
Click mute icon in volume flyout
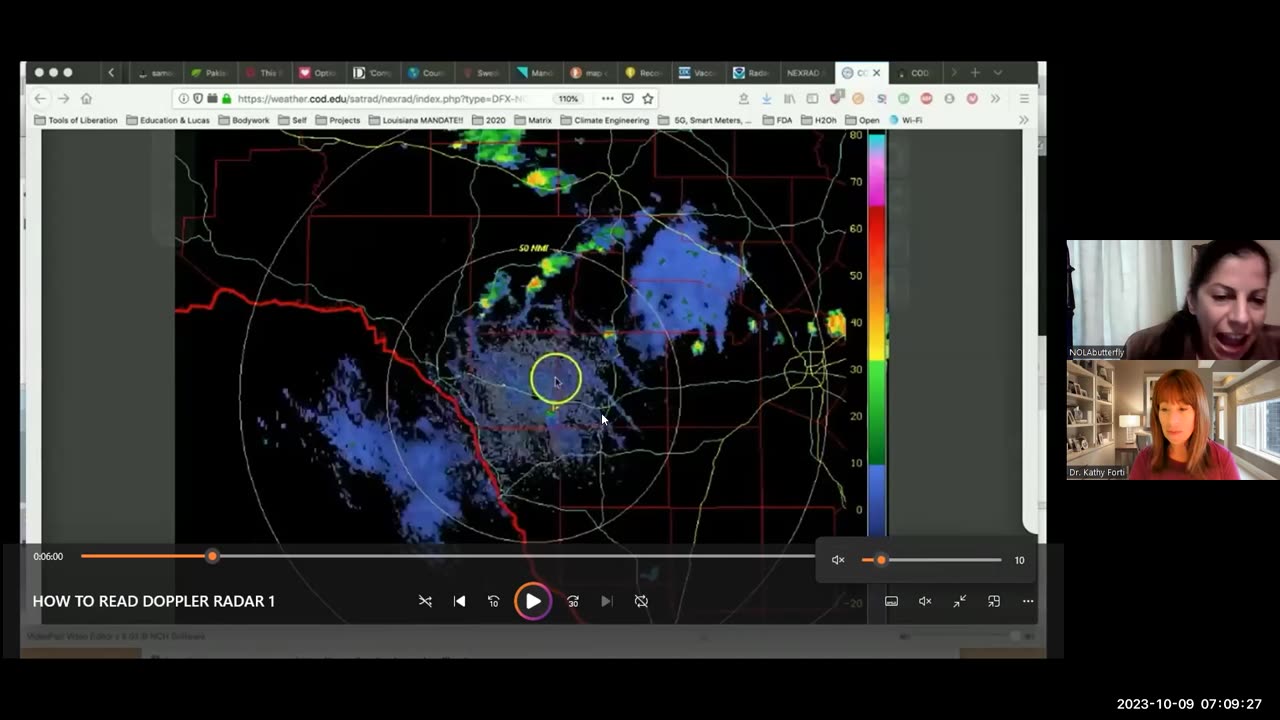tap(838, 560)
